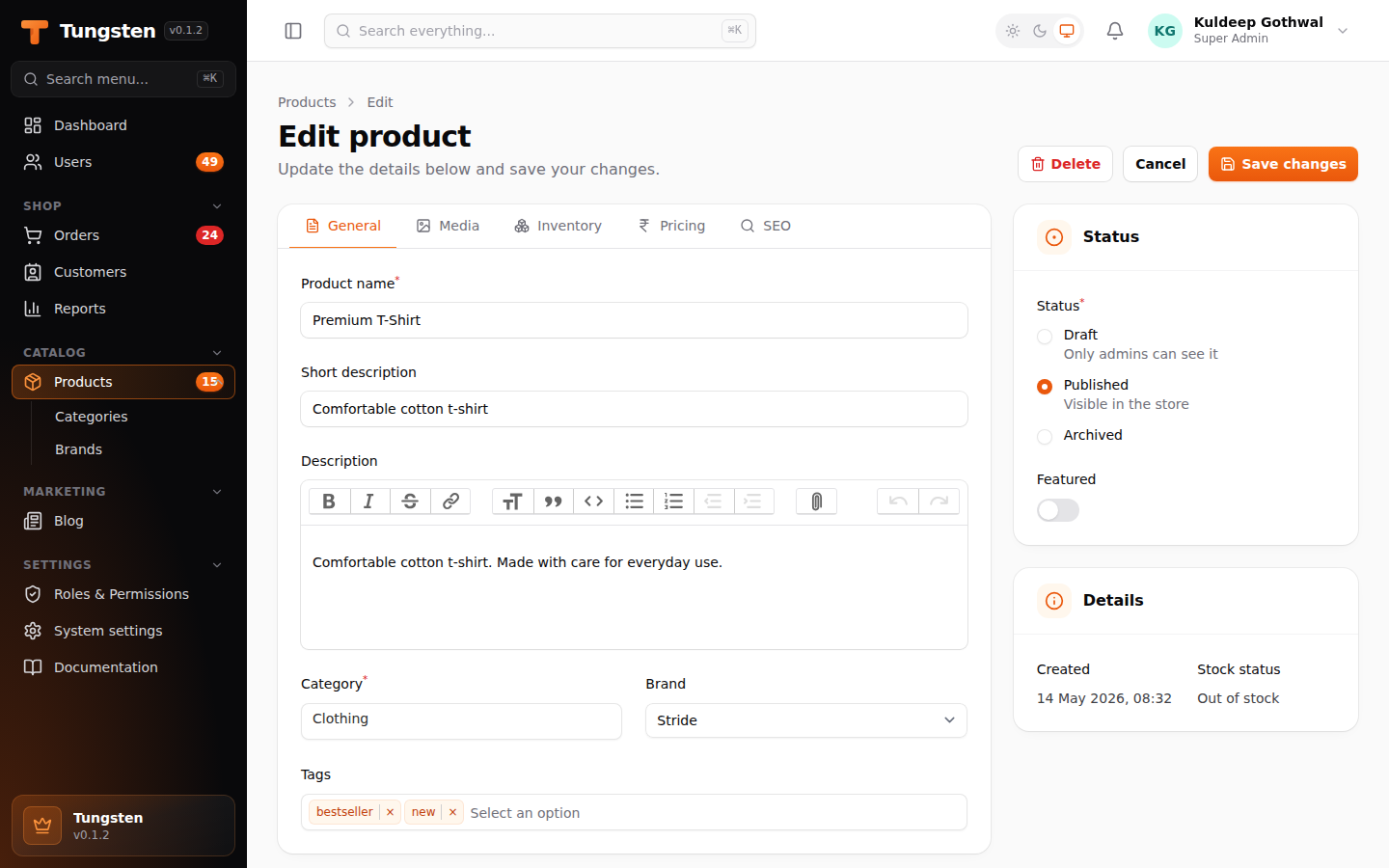The width and height of the screenshot is (1389, 868).
Task: Select the Draft status option
Action: [x=1045, y=337]
